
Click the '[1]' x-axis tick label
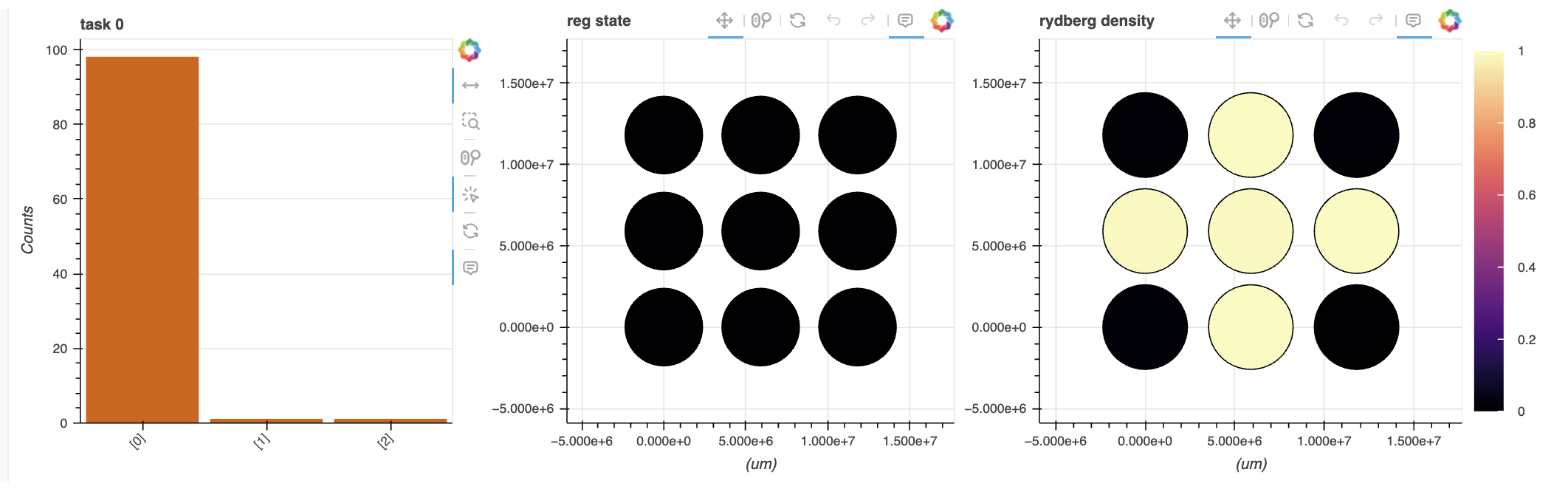point(262,441)
